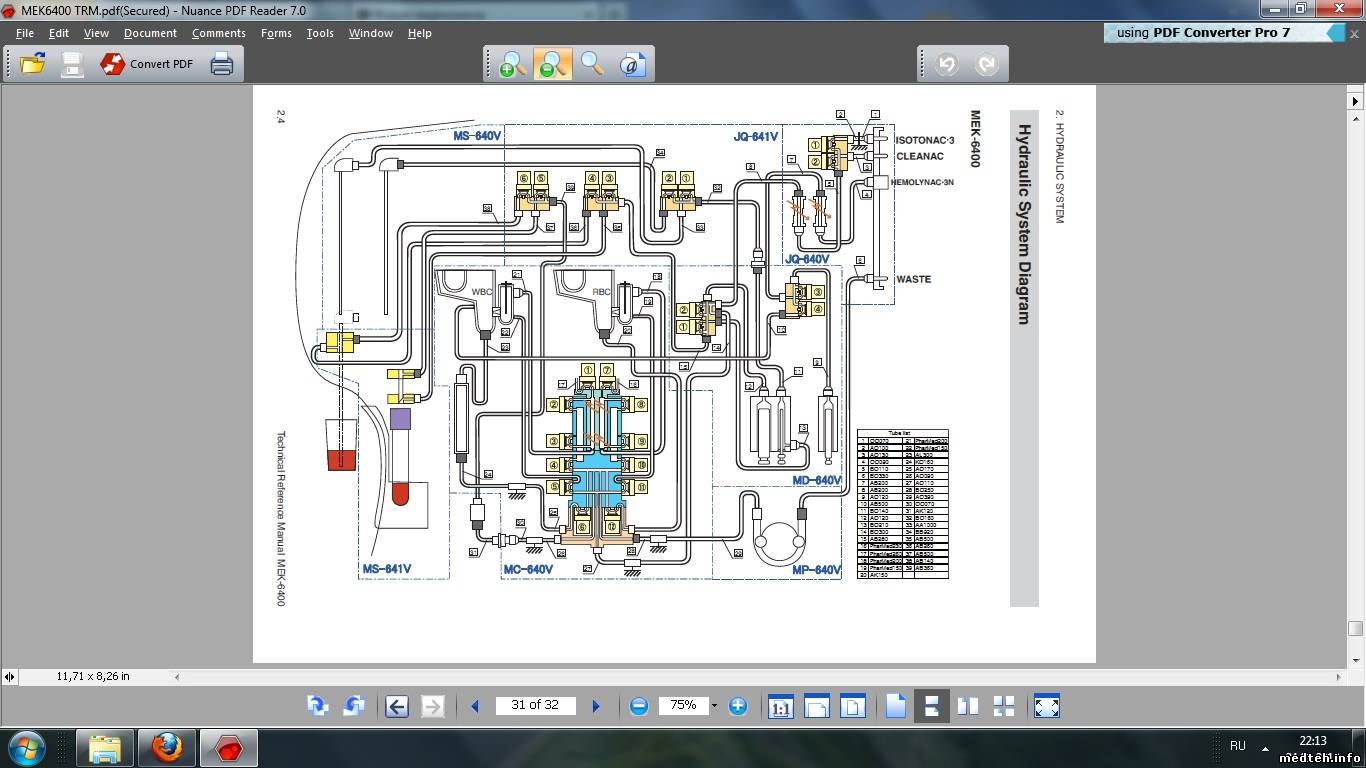Viewport: 1366px width, 768px height.
Task: Open the zoom percentage dropdown
Action: [x=713, y=706]
